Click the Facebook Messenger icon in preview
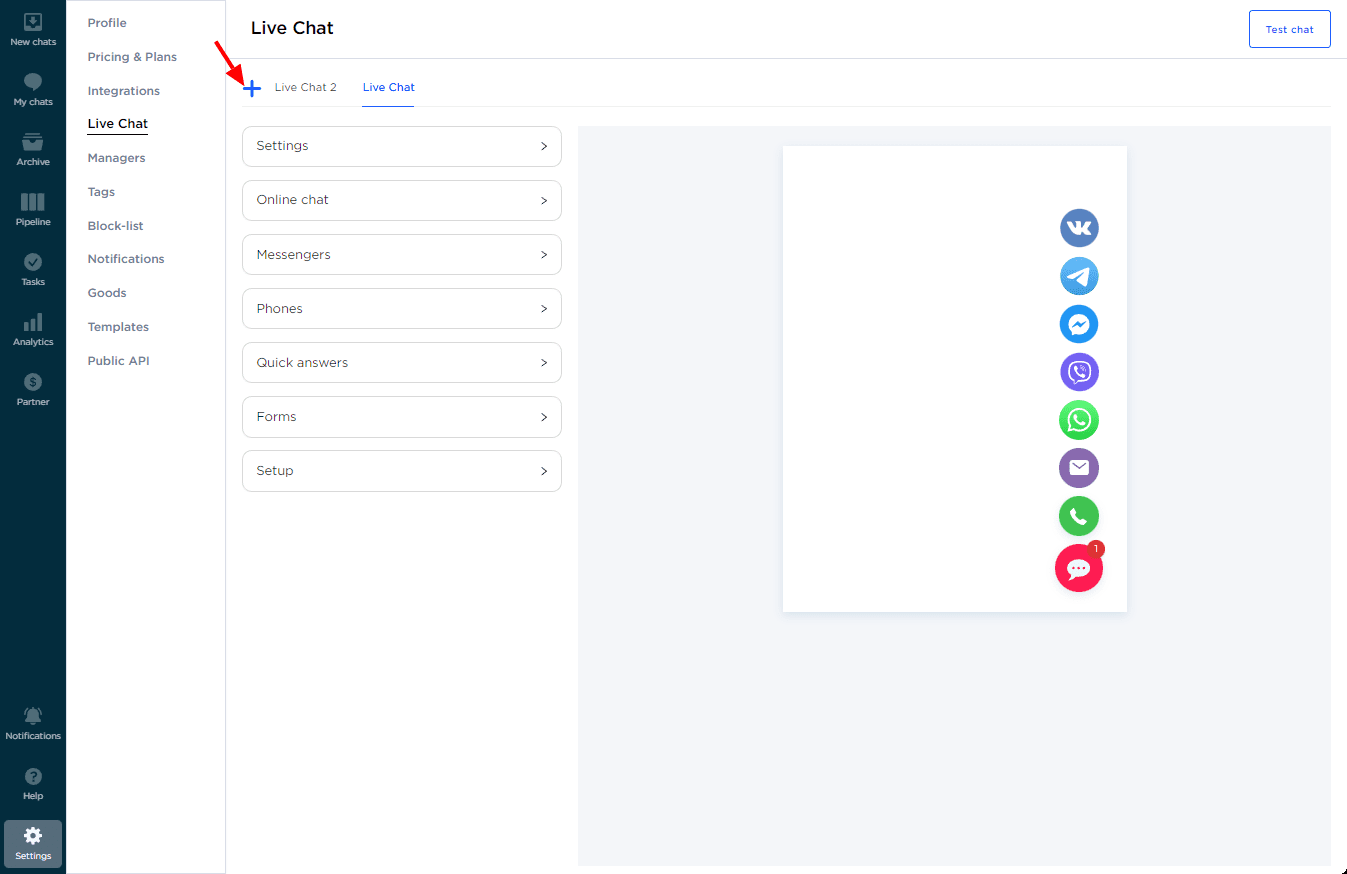This screenshot has width=1347, height=874. pyautogui.click(x=1079, y=324)
